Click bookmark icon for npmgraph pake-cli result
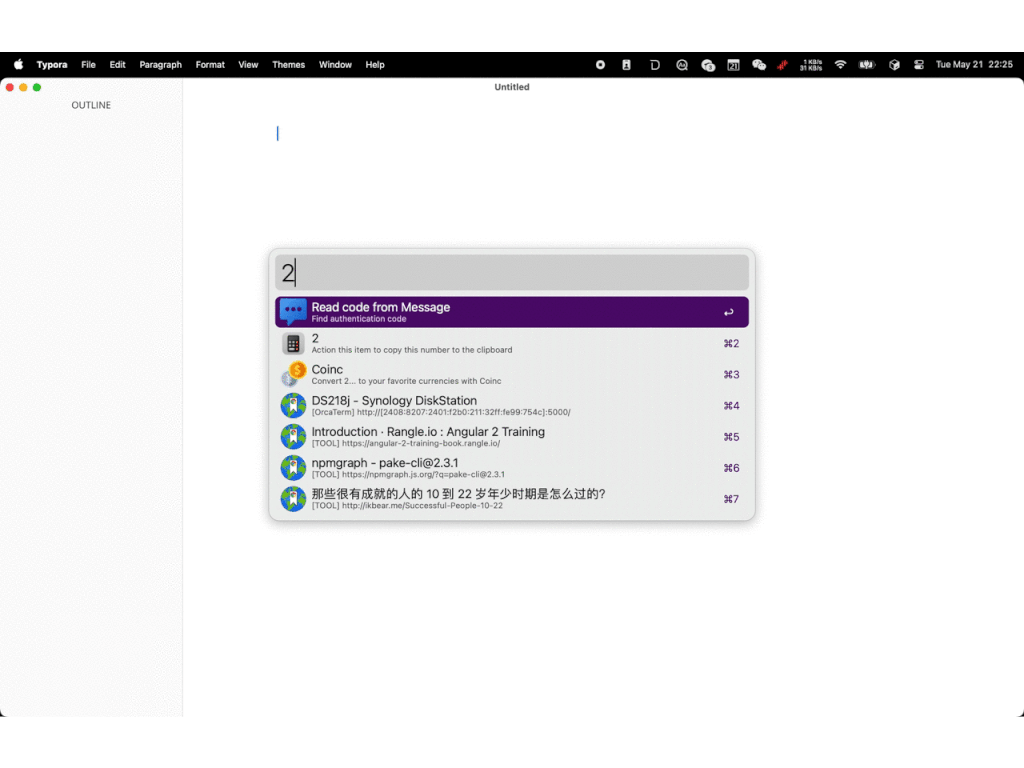Image resolution: width=1024 pixels, height=768 pixels. pos(293,468)
